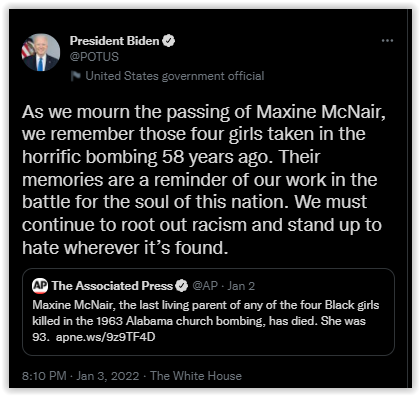Open the quoted AP tweet body text
The height and width of the screenshot is (396, 420).
[x=206, y=321]
